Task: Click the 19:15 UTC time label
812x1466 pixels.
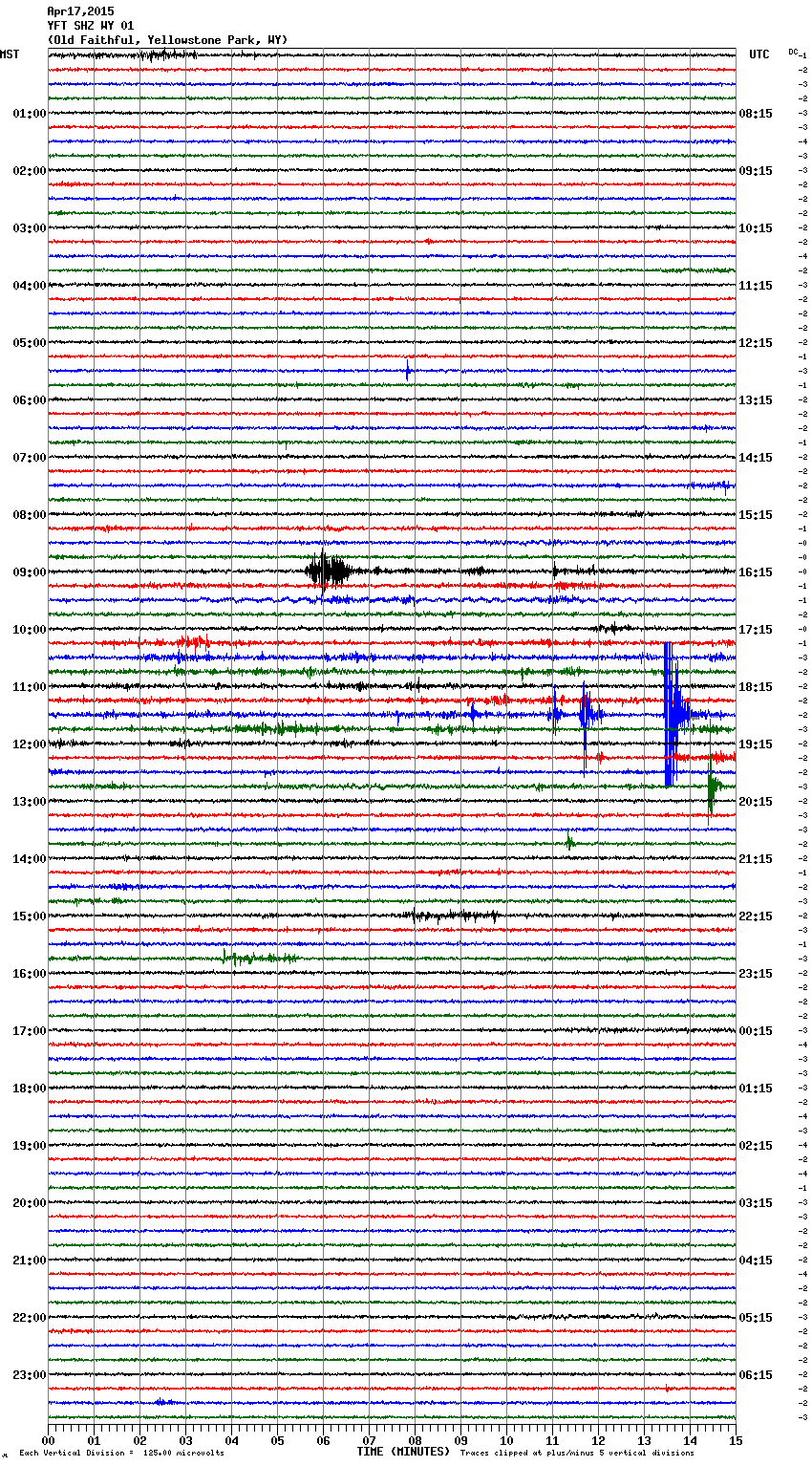Action: 756,744
